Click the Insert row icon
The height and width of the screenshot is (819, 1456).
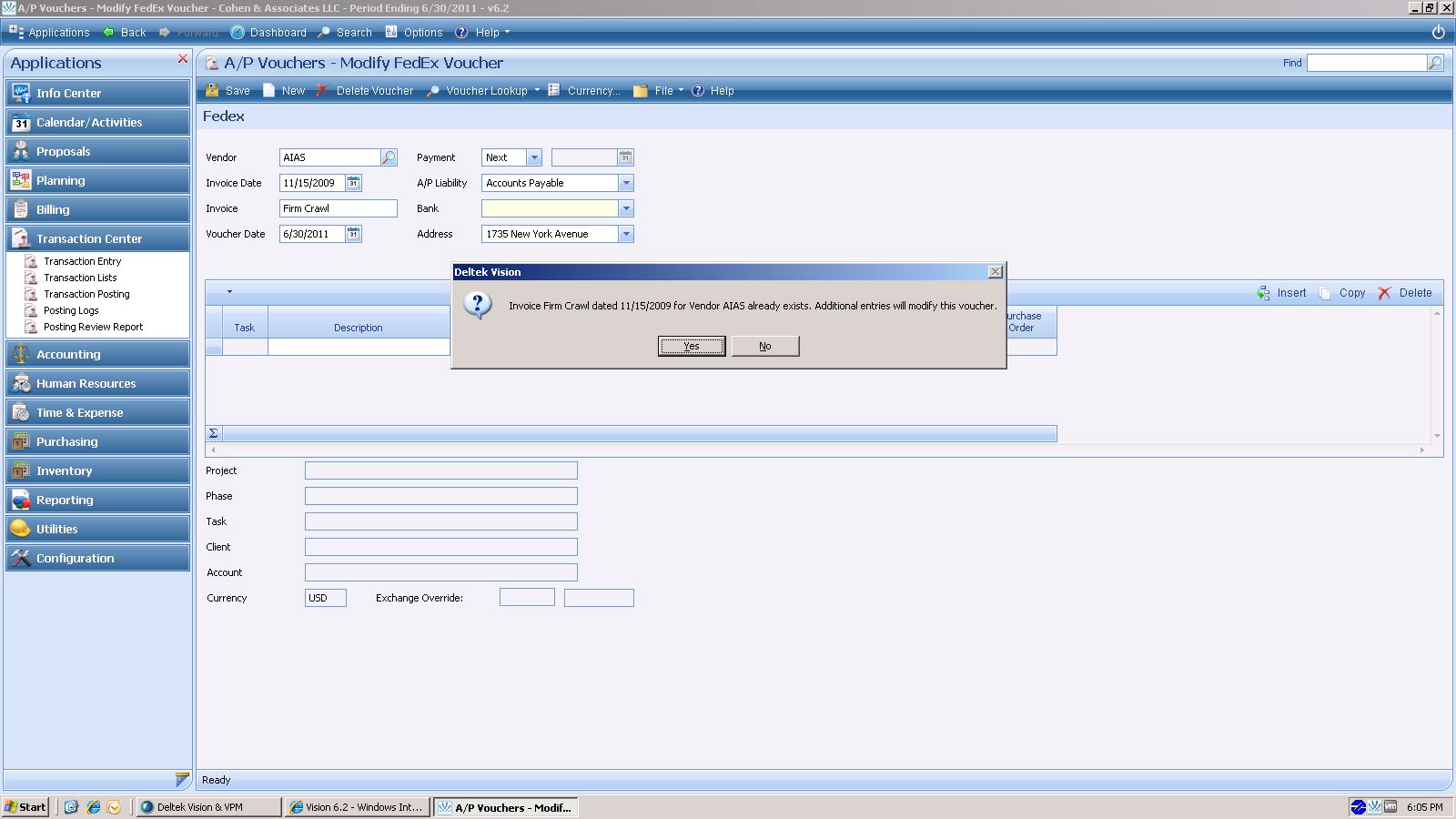click(x=1264, y=293)
